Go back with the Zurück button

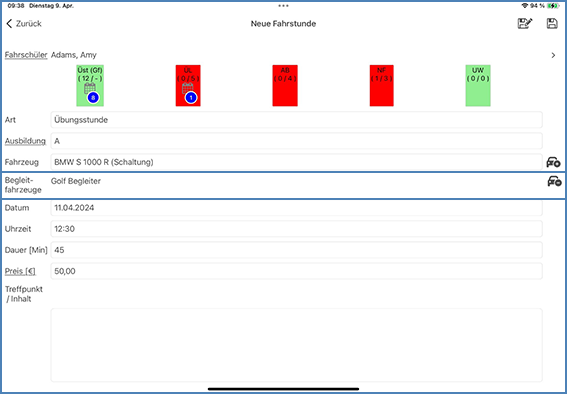pos(24,23)
